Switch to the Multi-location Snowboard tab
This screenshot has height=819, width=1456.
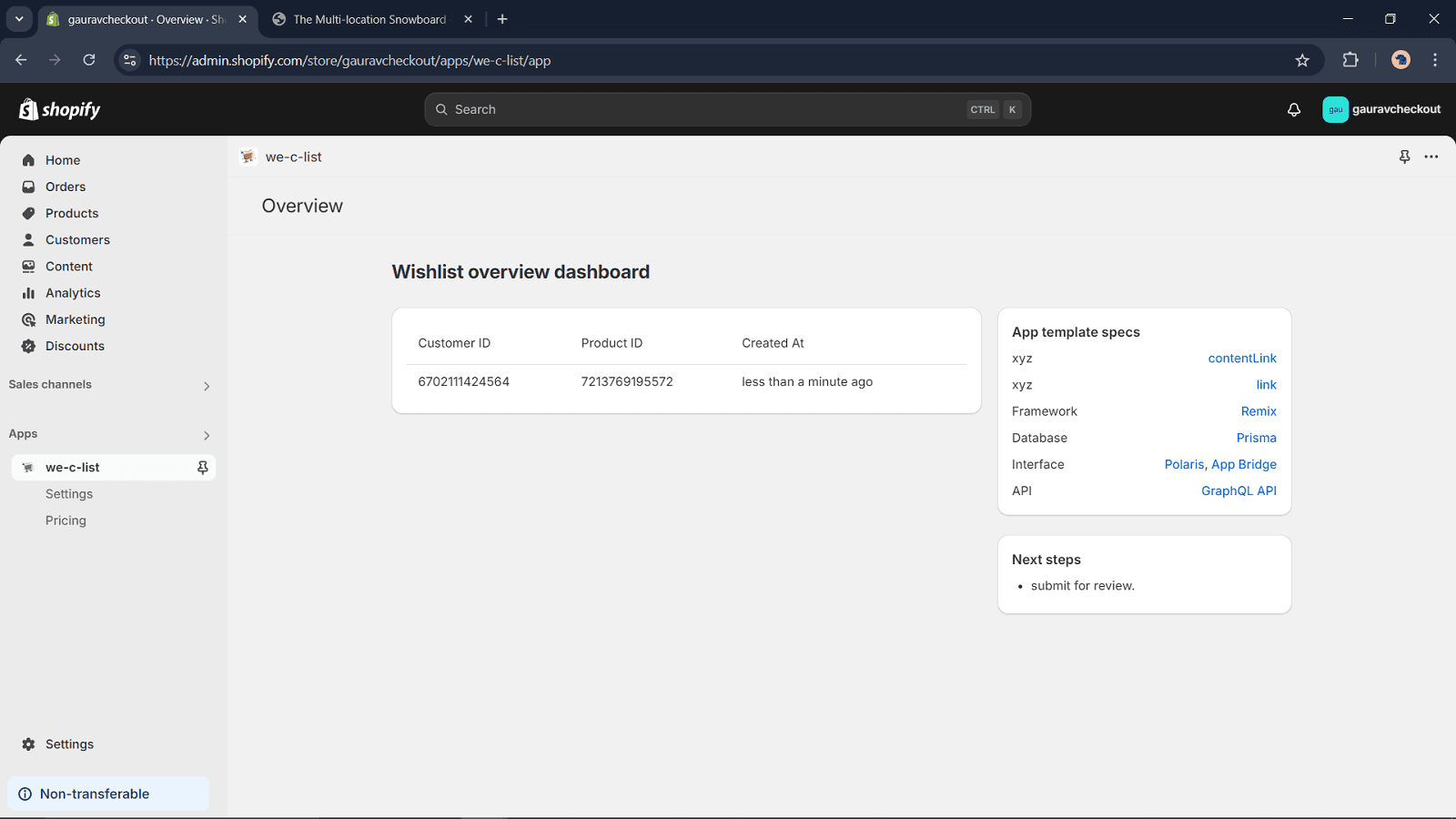click(369, 19)
